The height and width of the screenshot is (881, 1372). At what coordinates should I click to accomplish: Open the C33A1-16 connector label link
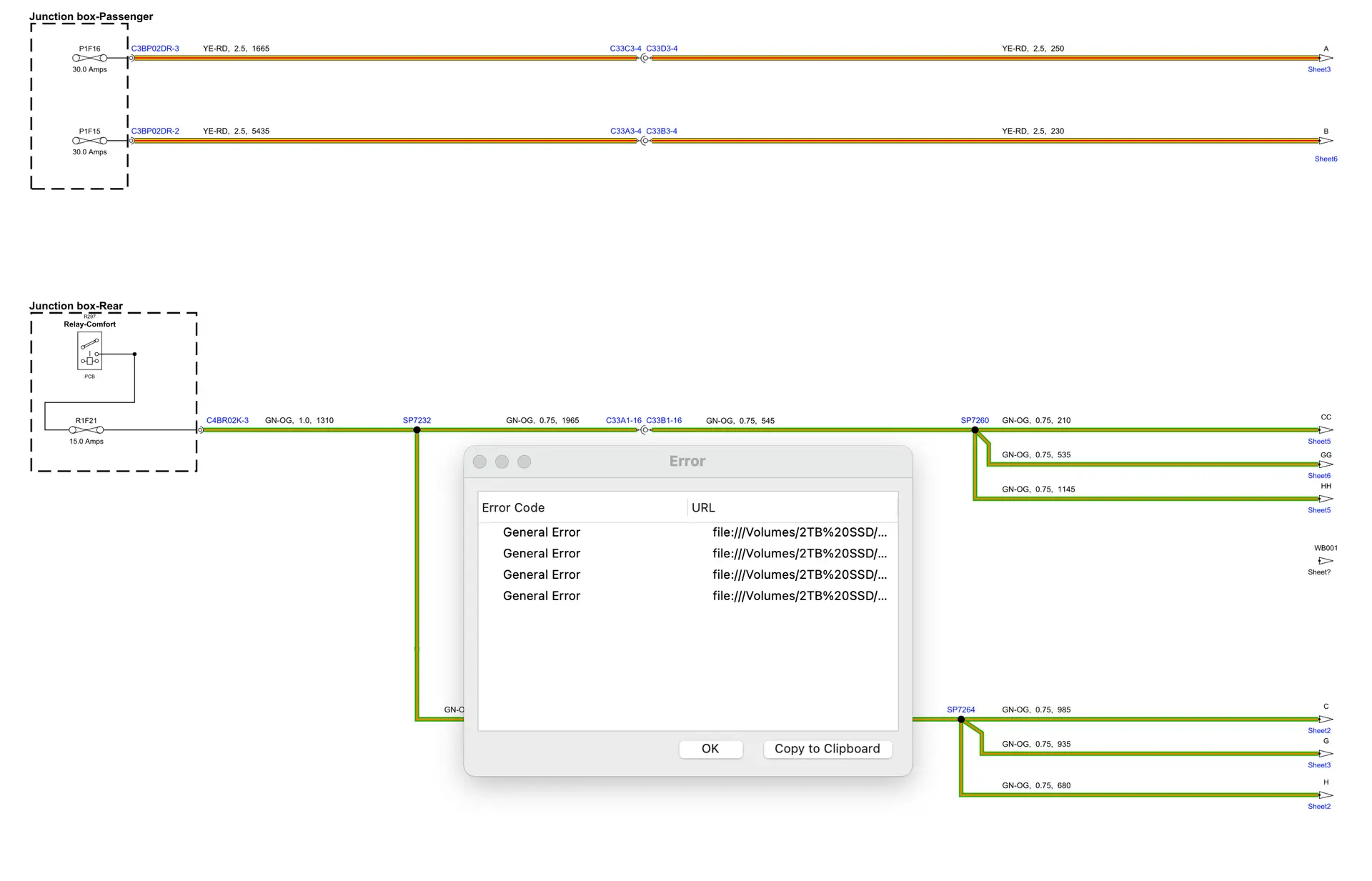pos(623,420)
